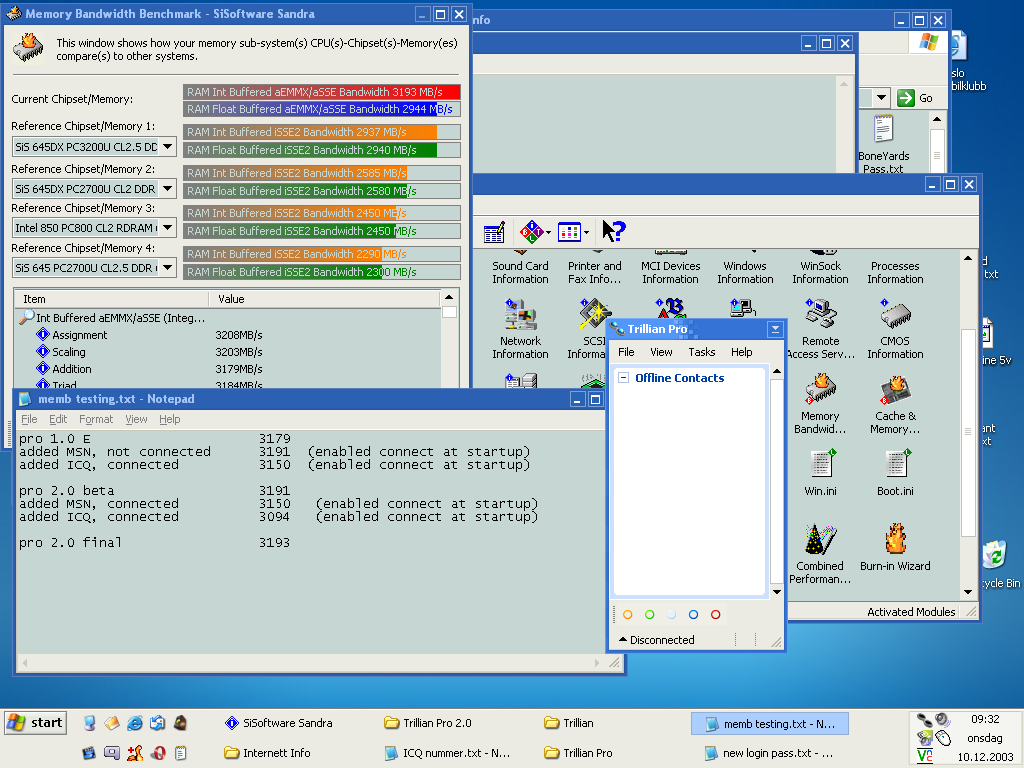
Task: Open the Tasks menu in Trillian Pro
Action: (x=702, y=352)
